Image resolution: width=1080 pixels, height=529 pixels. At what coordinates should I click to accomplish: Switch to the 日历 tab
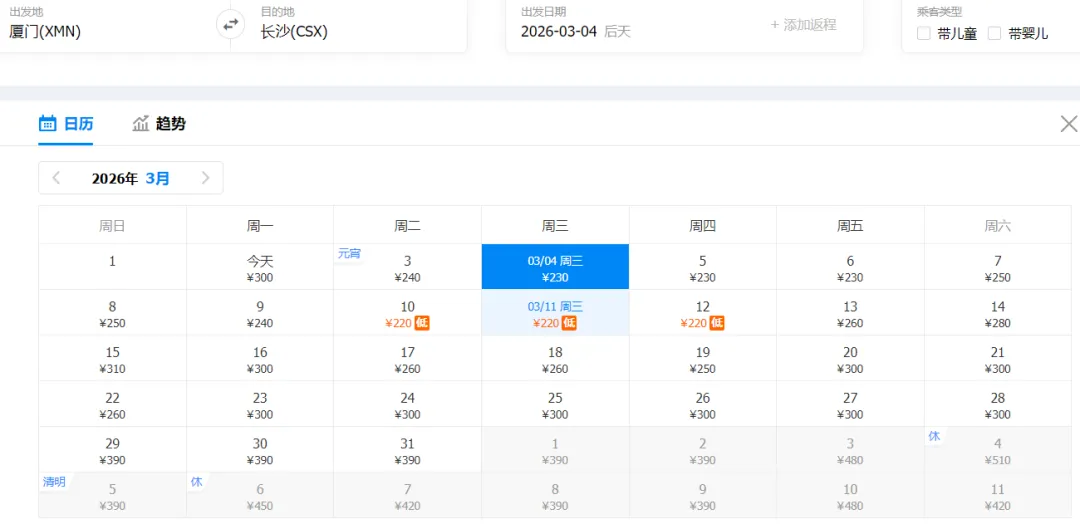point(65,124)
